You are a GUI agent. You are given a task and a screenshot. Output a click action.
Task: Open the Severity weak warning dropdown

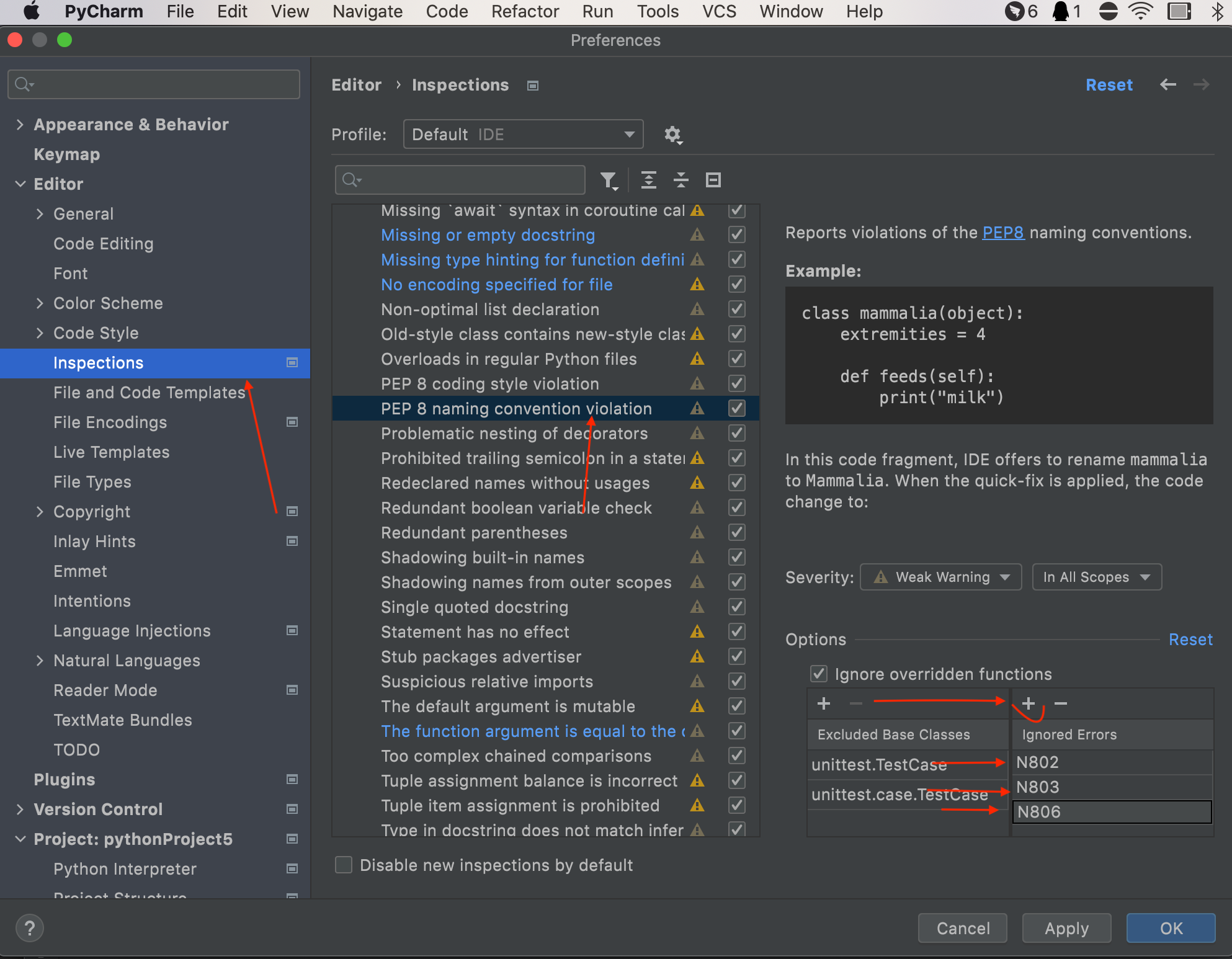[x=940, y=577]
